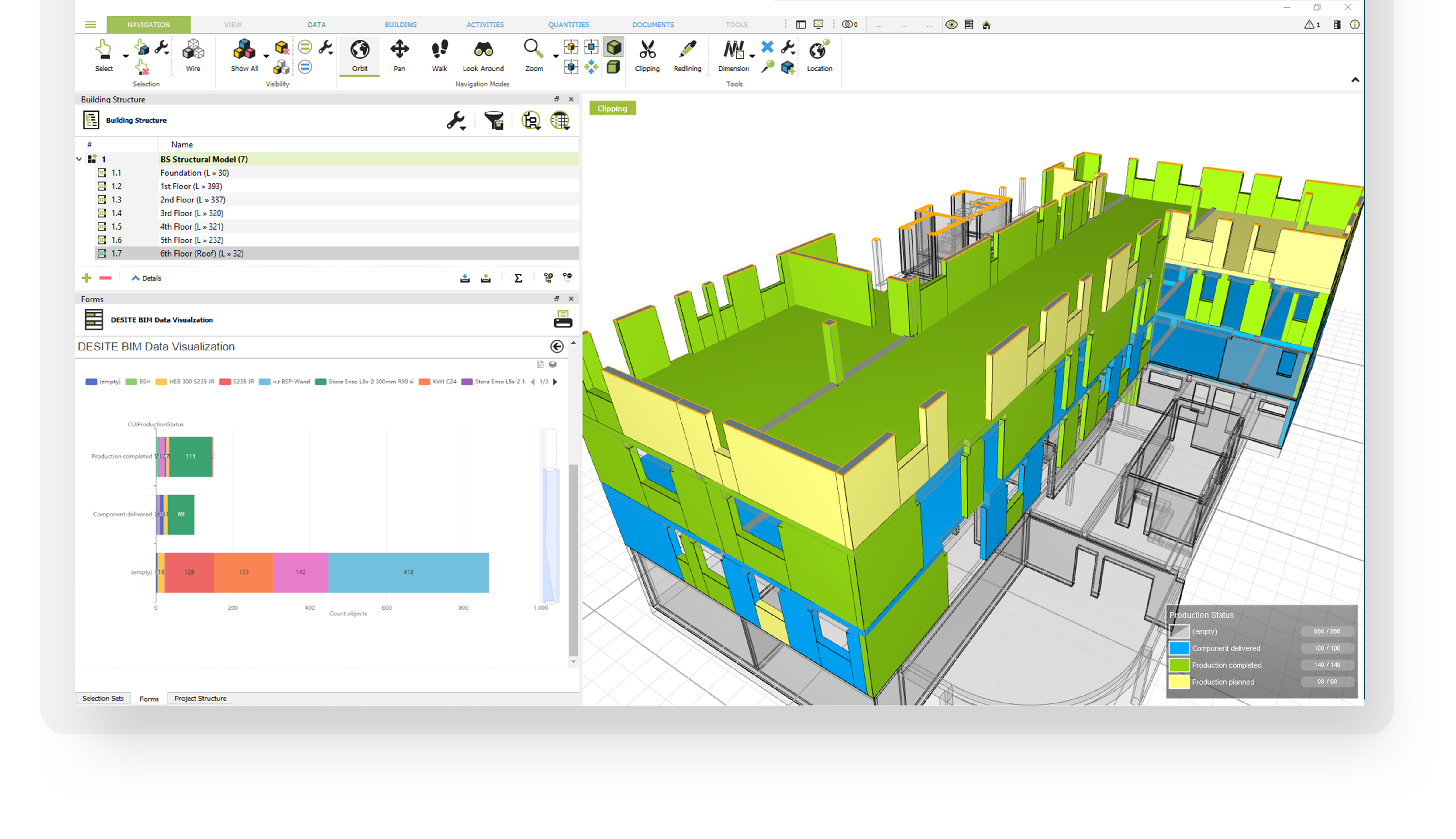This screenshot has height=839, width=1456.
Task: Open the BUILDING ribbon tab
Action: [x=400, y=25]
